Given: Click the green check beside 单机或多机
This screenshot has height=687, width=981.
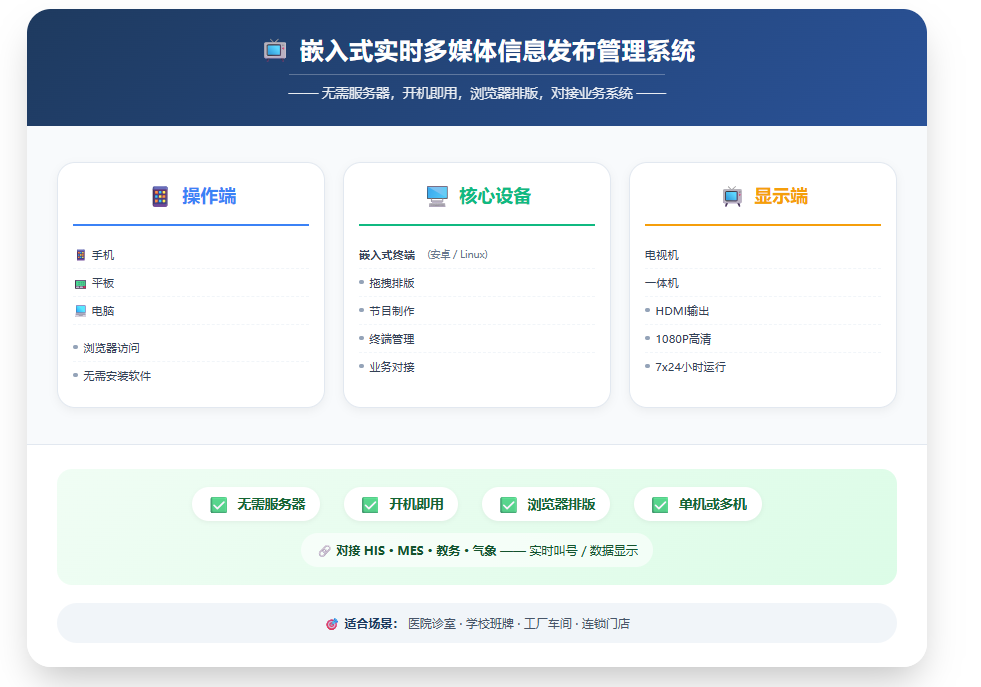Looking at the screenshot, I should coord(660,504).
